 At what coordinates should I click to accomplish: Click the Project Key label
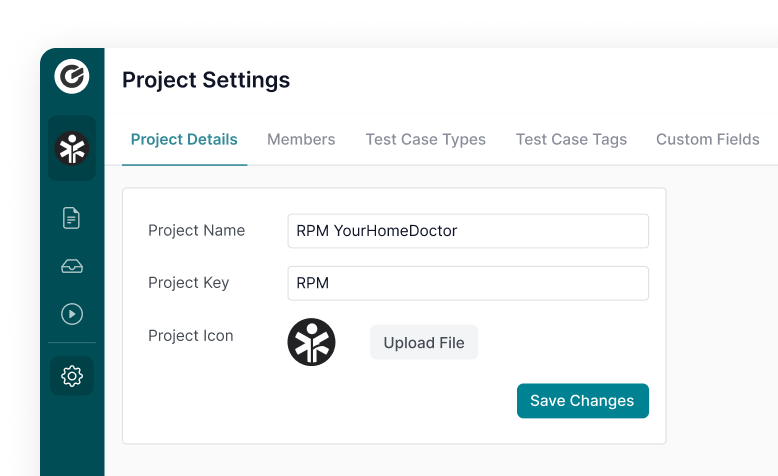click(189, 282)
